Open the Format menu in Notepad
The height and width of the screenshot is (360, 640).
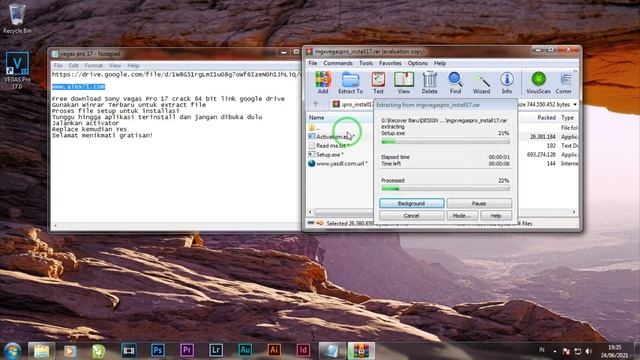point(93,65)
